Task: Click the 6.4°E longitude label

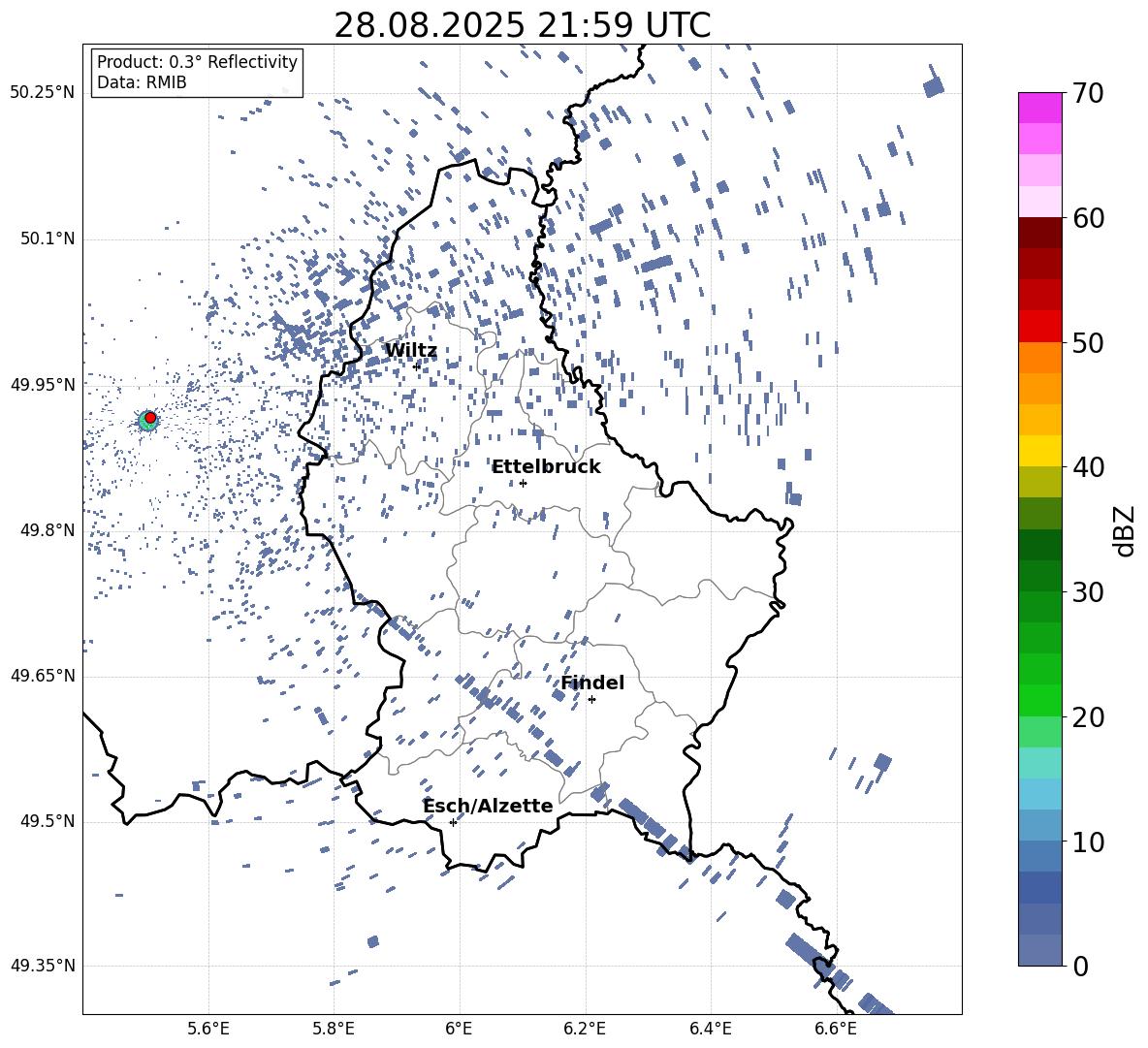Action: point(710,1029)
